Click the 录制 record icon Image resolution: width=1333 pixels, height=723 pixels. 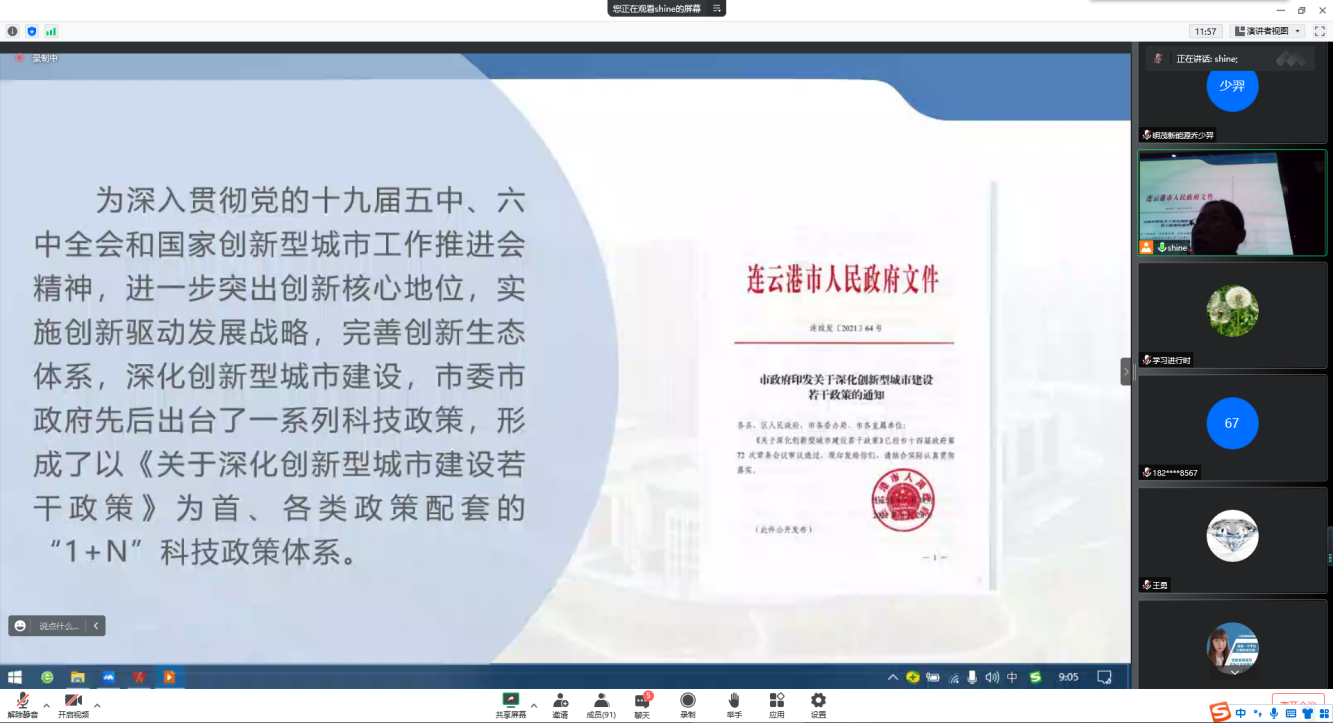tap(688, 700)
